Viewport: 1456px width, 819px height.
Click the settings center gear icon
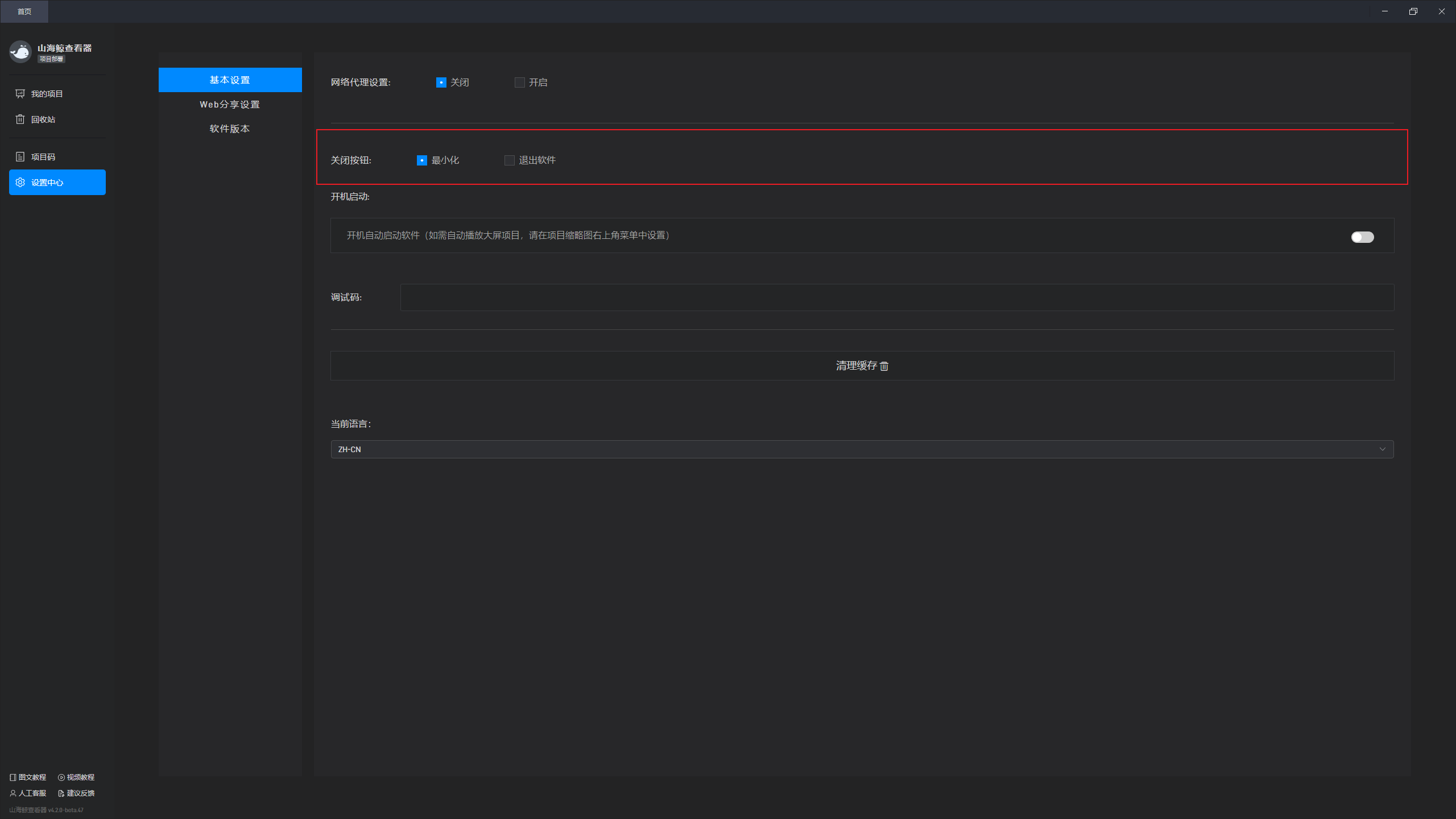(20, 183)
